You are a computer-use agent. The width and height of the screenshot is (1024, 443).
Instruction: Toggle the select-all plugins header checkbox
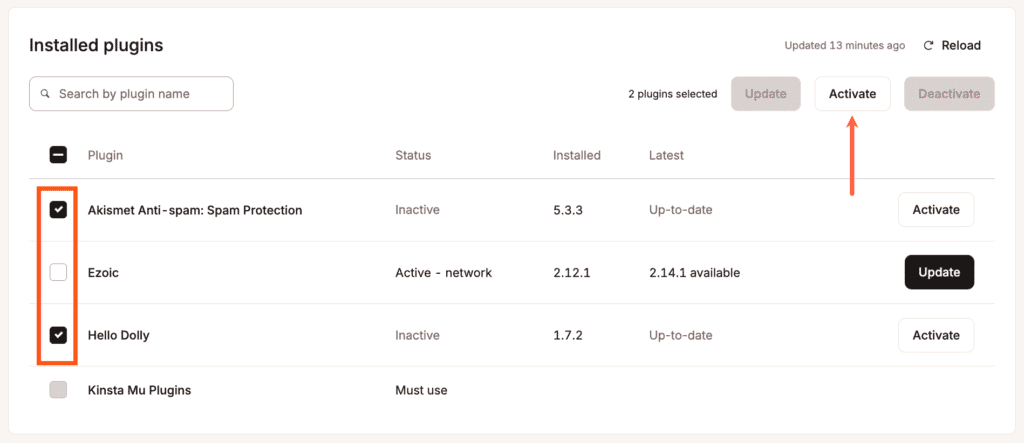click(58, 155)
